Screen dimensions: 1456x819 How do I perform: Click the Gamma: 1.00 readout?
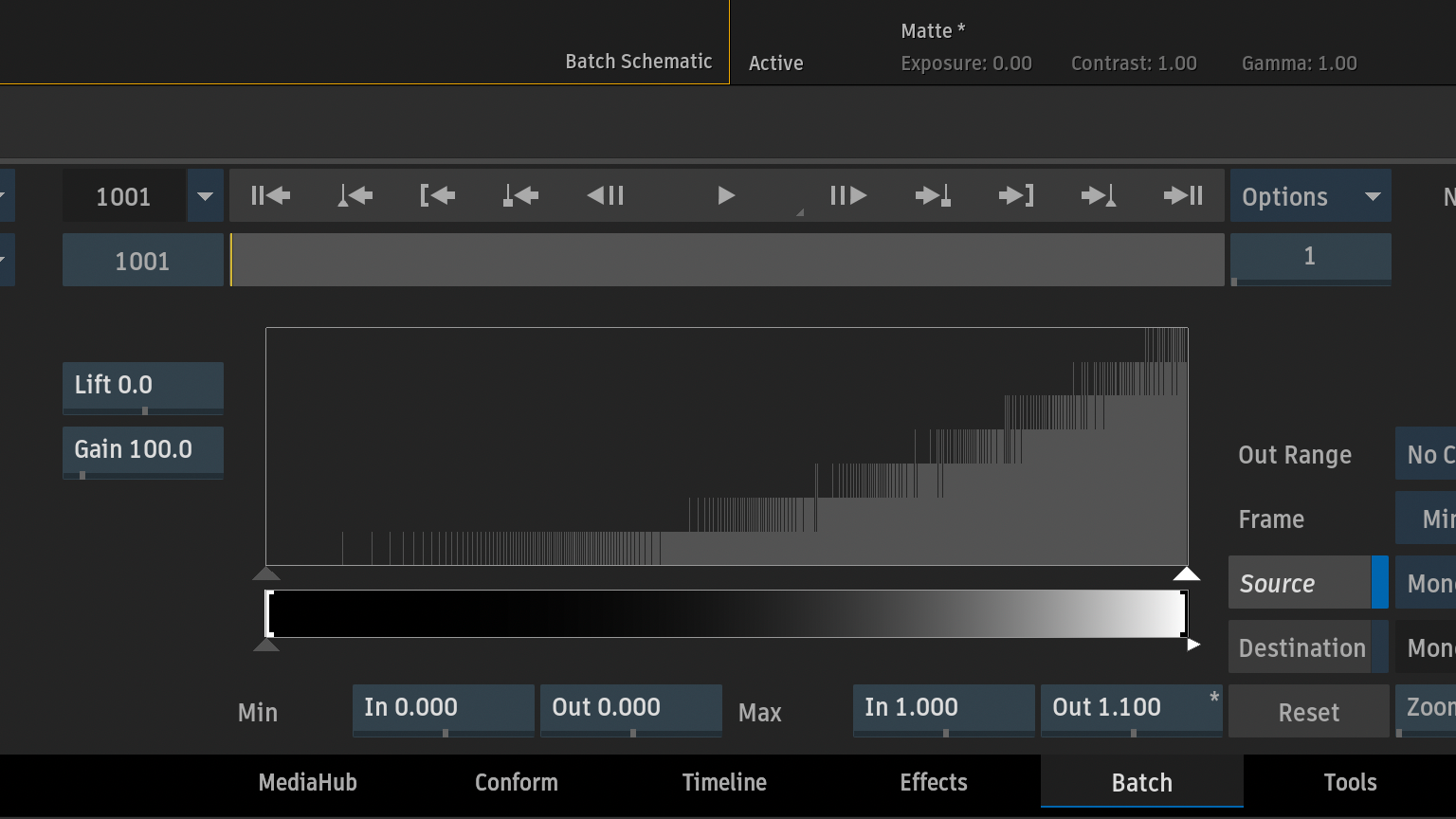point(1300,64)
